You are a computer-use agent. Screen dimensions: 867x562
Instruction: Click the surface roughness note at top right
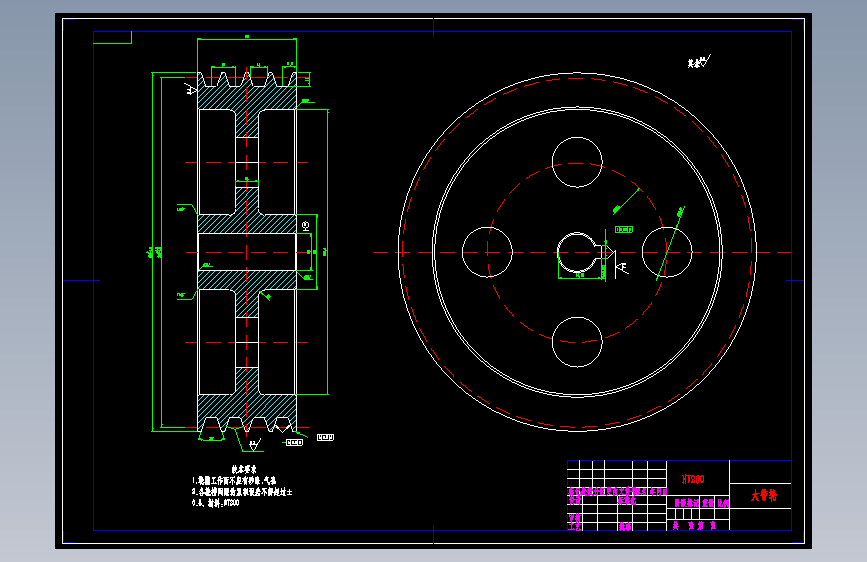pyautogui.click(x=699, y=61)
